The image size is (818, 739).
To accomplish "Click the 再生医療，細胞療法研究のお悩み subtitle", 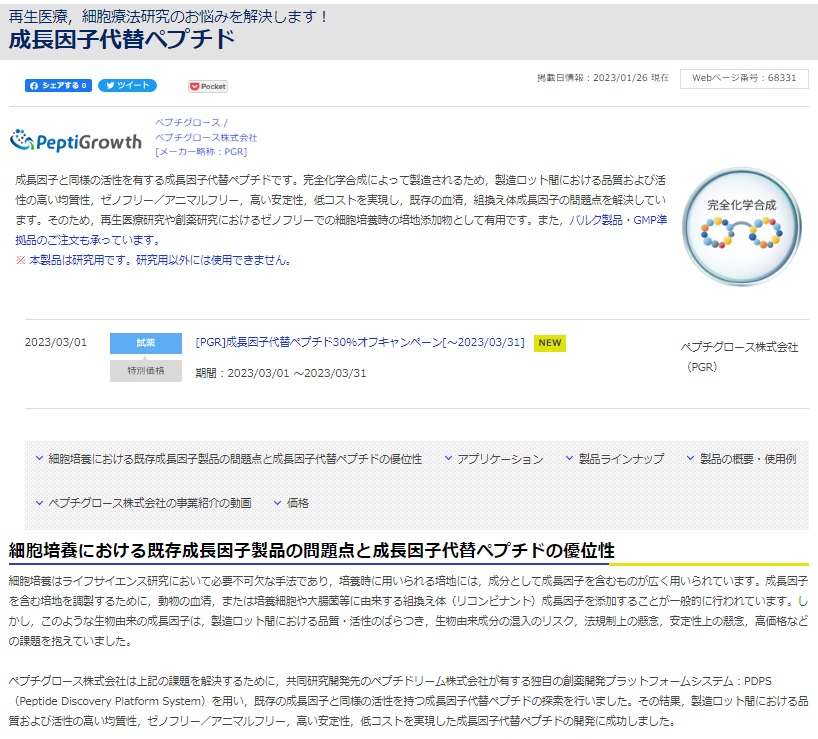I will click(168, 17).
